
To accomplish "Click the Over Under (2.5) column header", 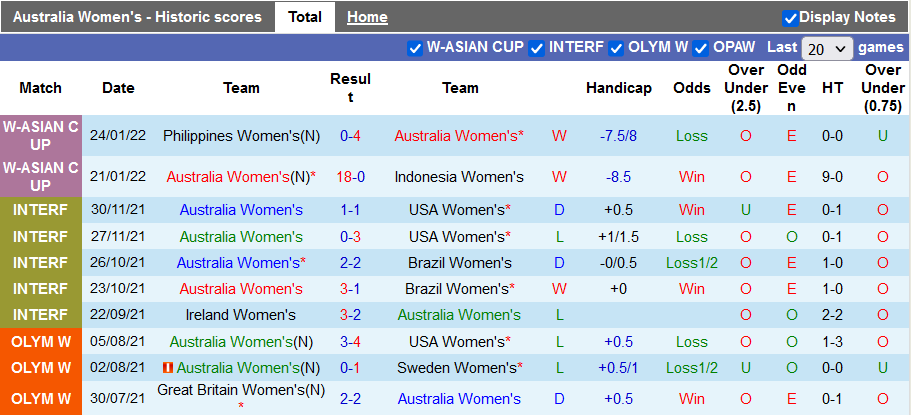I will (x=746, y=88).
